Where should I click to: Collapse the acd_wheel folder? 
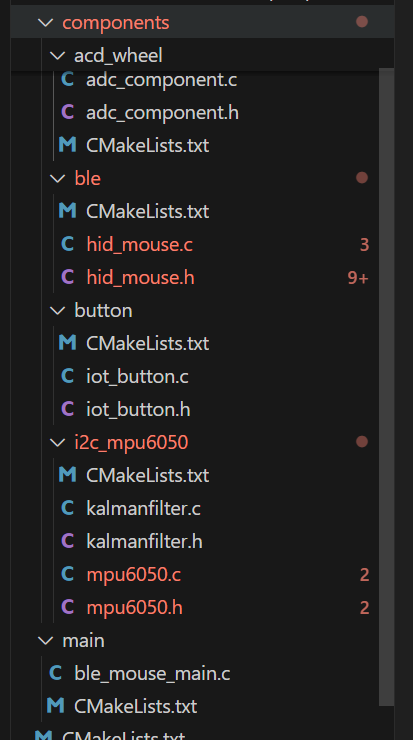(x=57, y=56)
